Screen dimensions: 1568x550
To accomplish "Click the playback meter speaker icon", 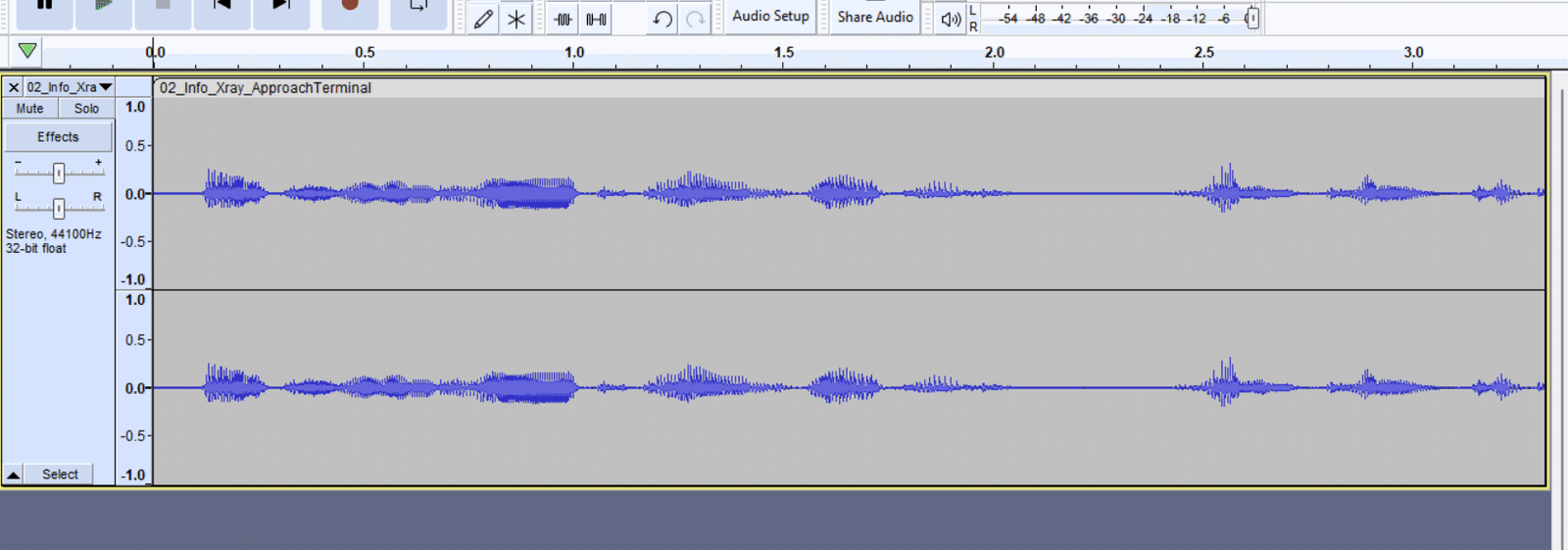I will tap(951, 19).
